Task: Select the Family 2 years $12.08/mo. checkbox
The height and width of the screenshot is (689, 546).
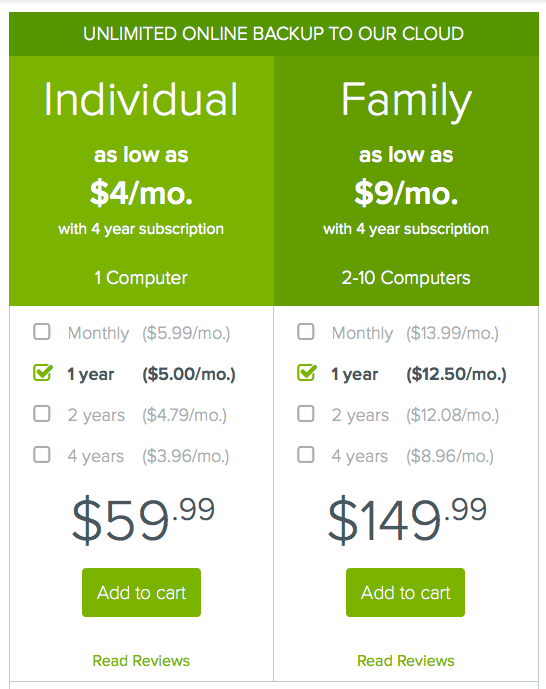Action: coord(306,413)
